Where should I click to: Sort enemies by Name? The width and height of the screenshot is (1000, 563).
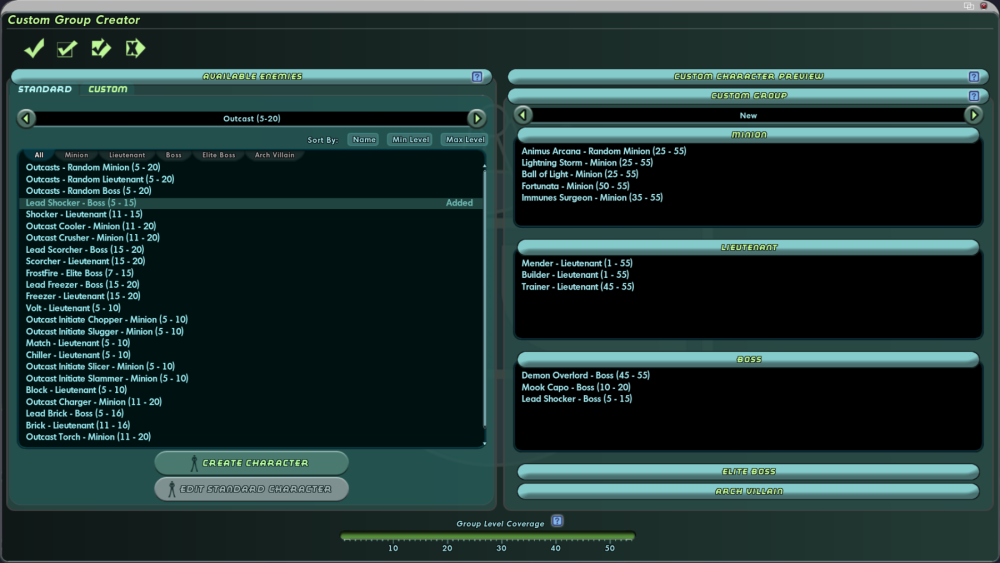click(364, 140)
